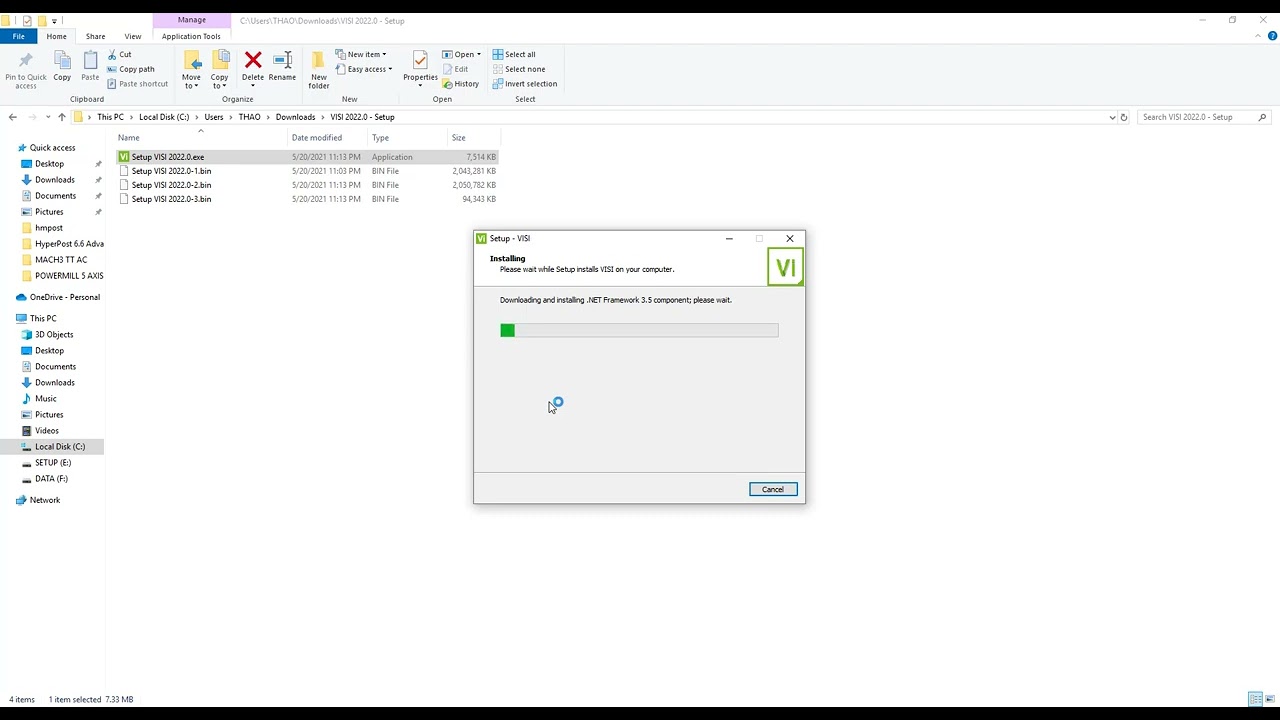Click the Copy ribbon icon
The height and width of the screenshot is (720, 1280).
pyautogui.click(x=62, y=66)
